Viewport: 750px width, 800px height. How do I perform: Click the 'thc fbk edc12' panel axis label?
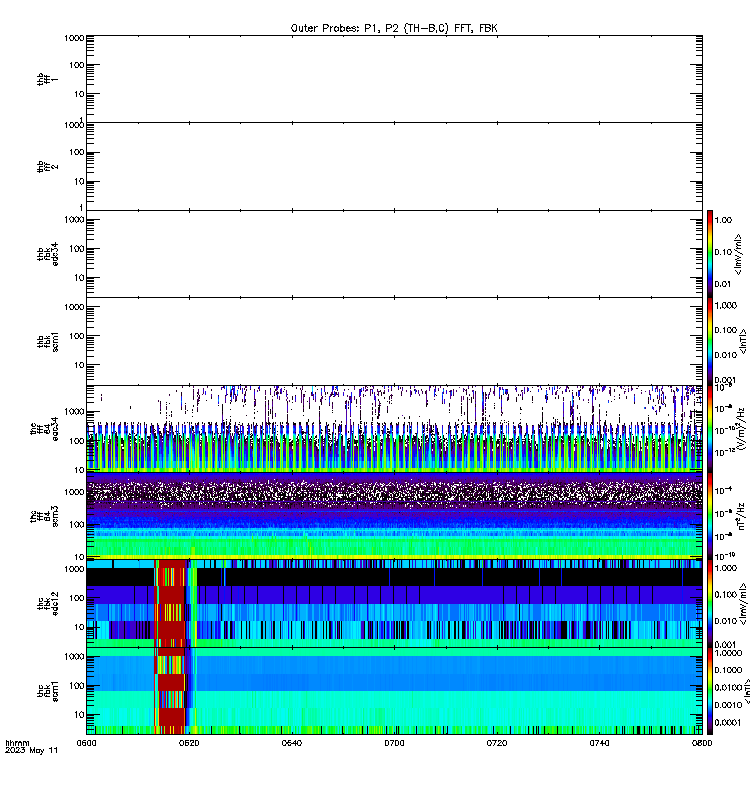(x=47, y=604)
